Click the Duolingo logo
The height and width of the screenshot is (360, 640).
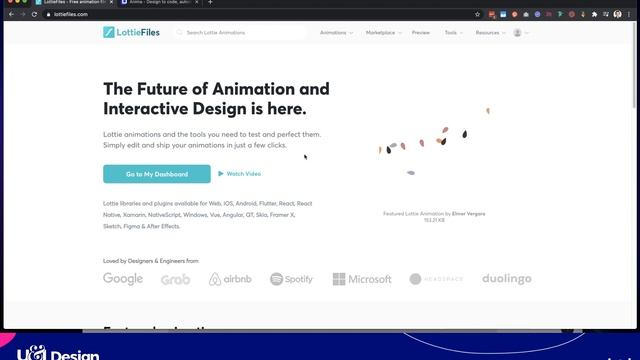pos(507,279)
